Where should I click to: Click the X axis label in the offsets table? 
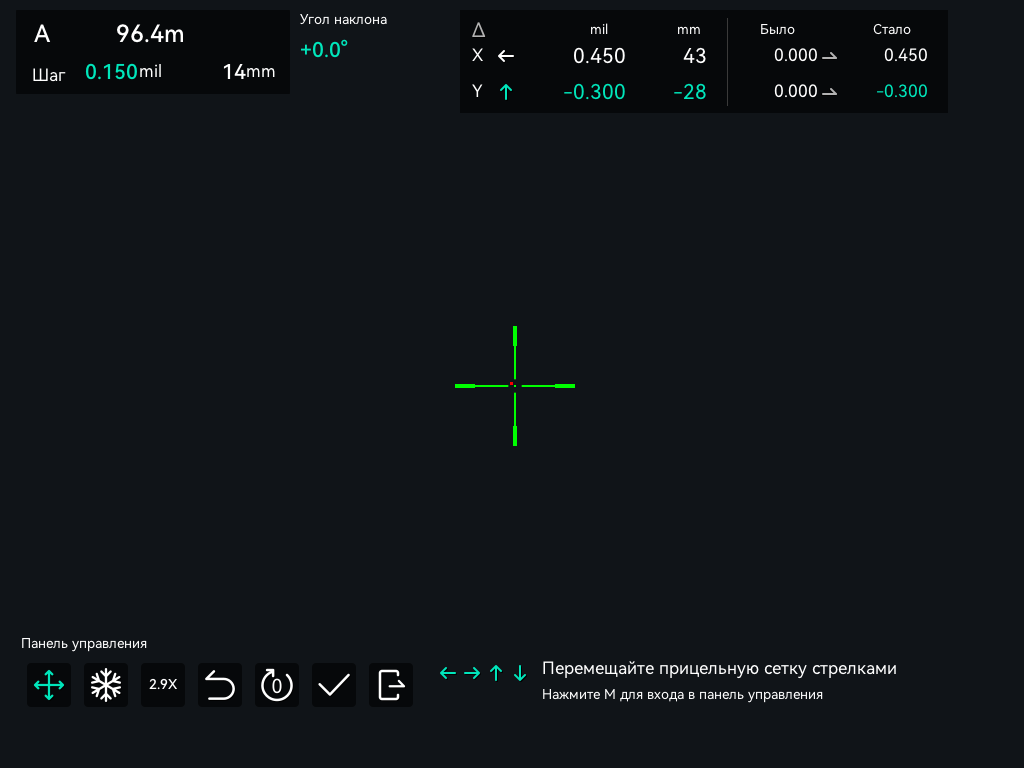pos(477,56)
